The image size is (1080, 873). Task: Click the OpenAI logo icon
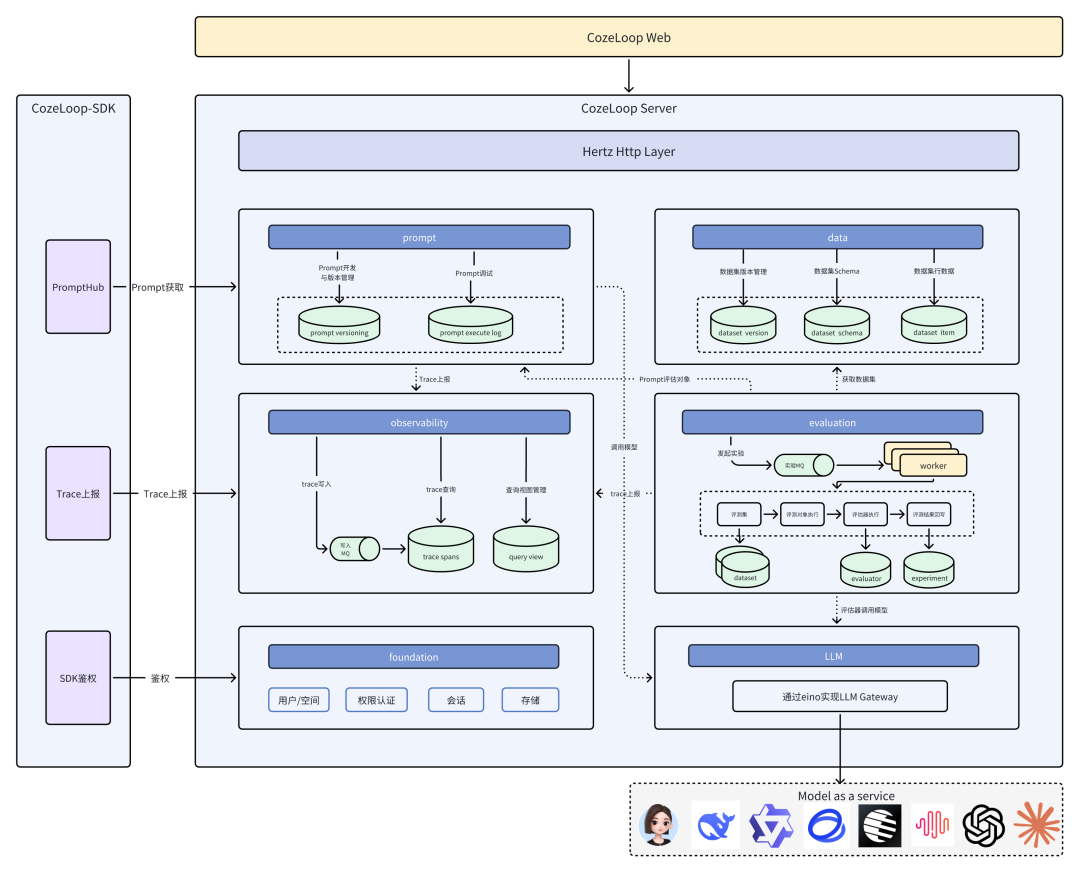coord(986,825)
